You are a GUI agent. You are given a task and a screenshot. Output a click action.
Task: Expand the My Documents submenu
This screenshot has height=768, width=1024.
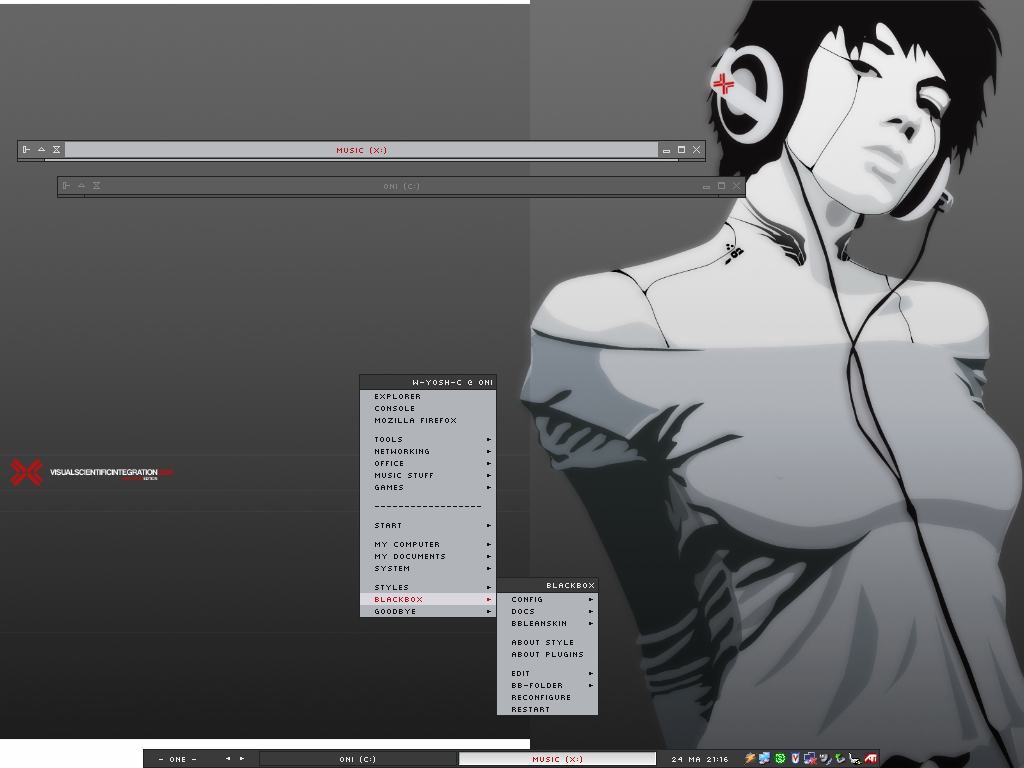tap(428, 556)
